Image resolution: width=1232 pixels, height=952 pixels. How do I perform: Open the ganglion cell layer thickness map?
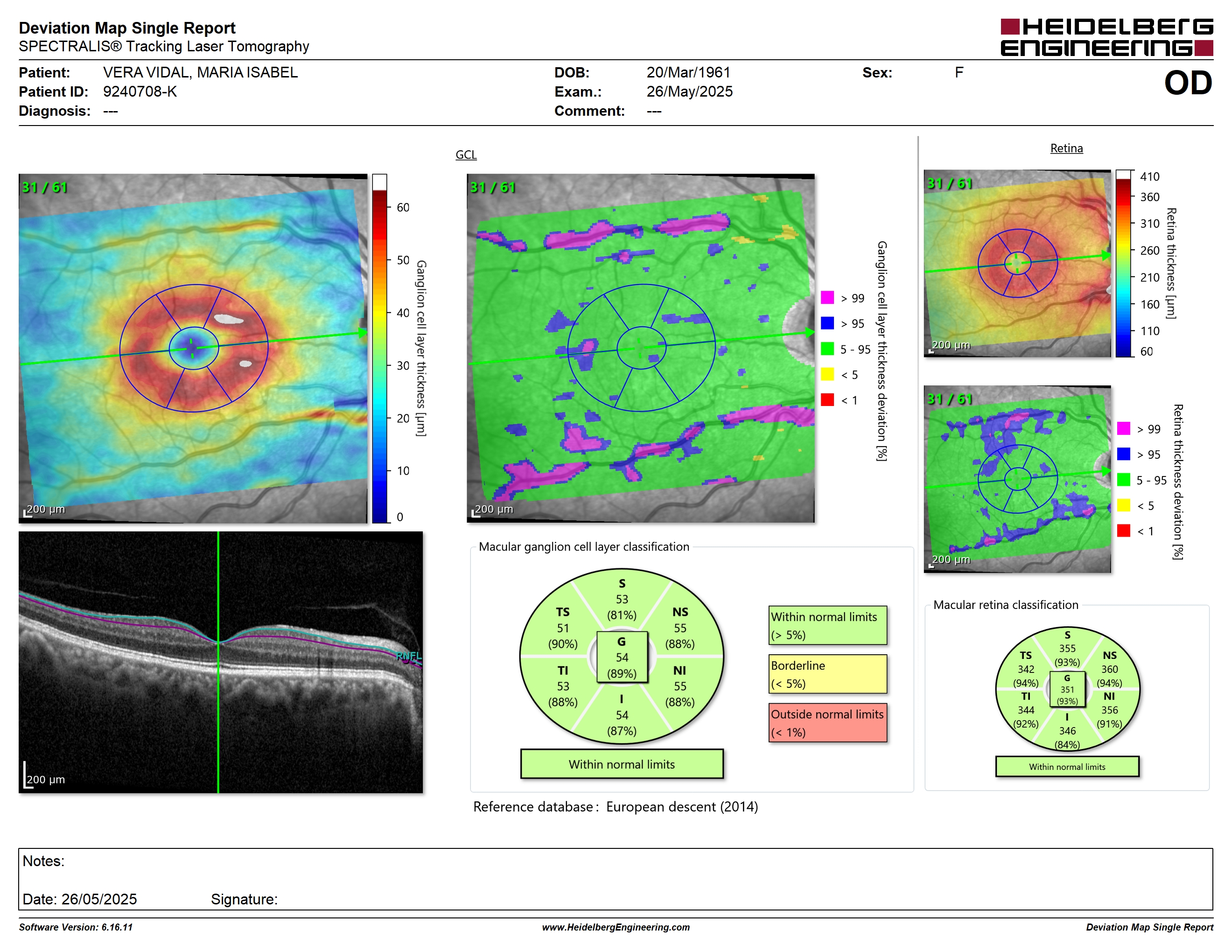(193, 348)
